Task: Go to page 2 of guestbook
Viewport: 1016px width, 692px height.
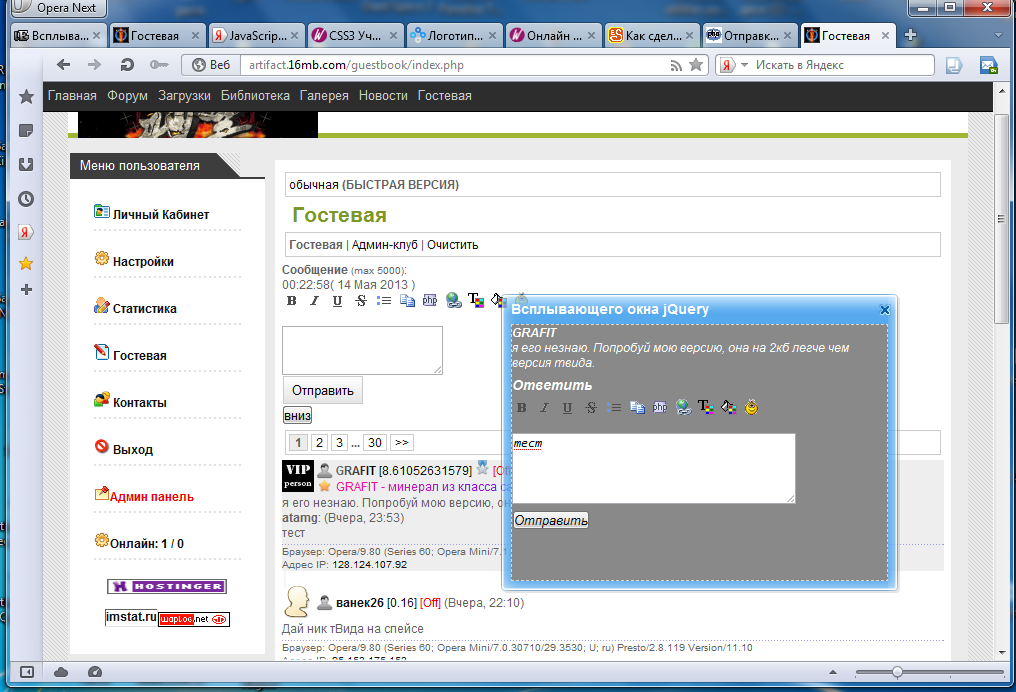Action: 319,443
